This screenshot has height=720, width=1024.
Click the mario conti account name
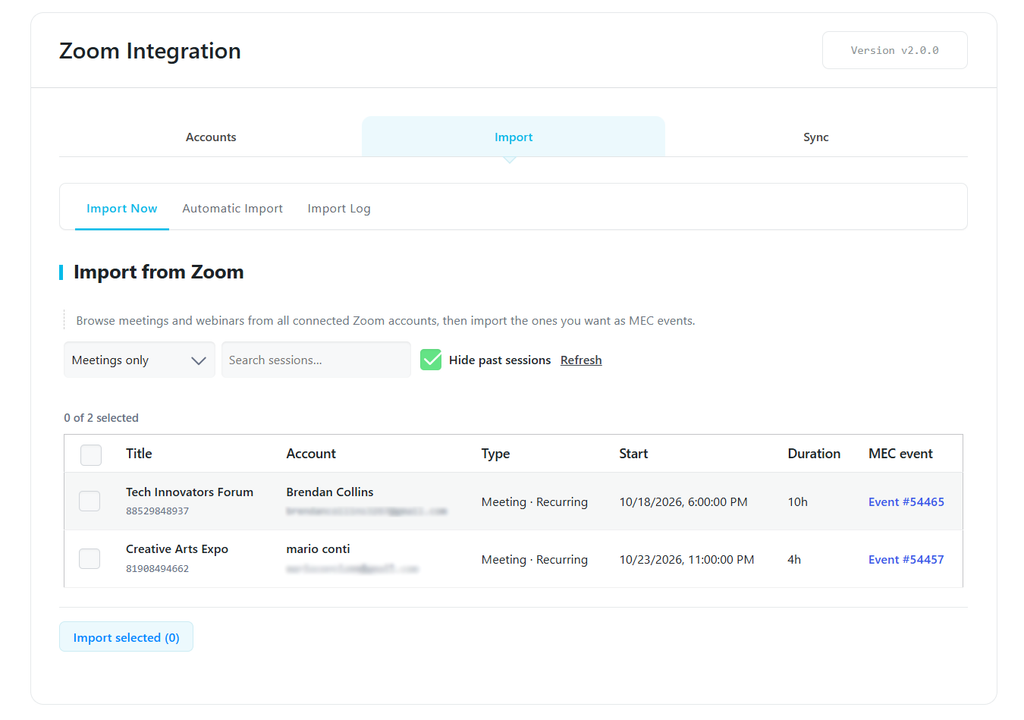click(x=318, y=549)
